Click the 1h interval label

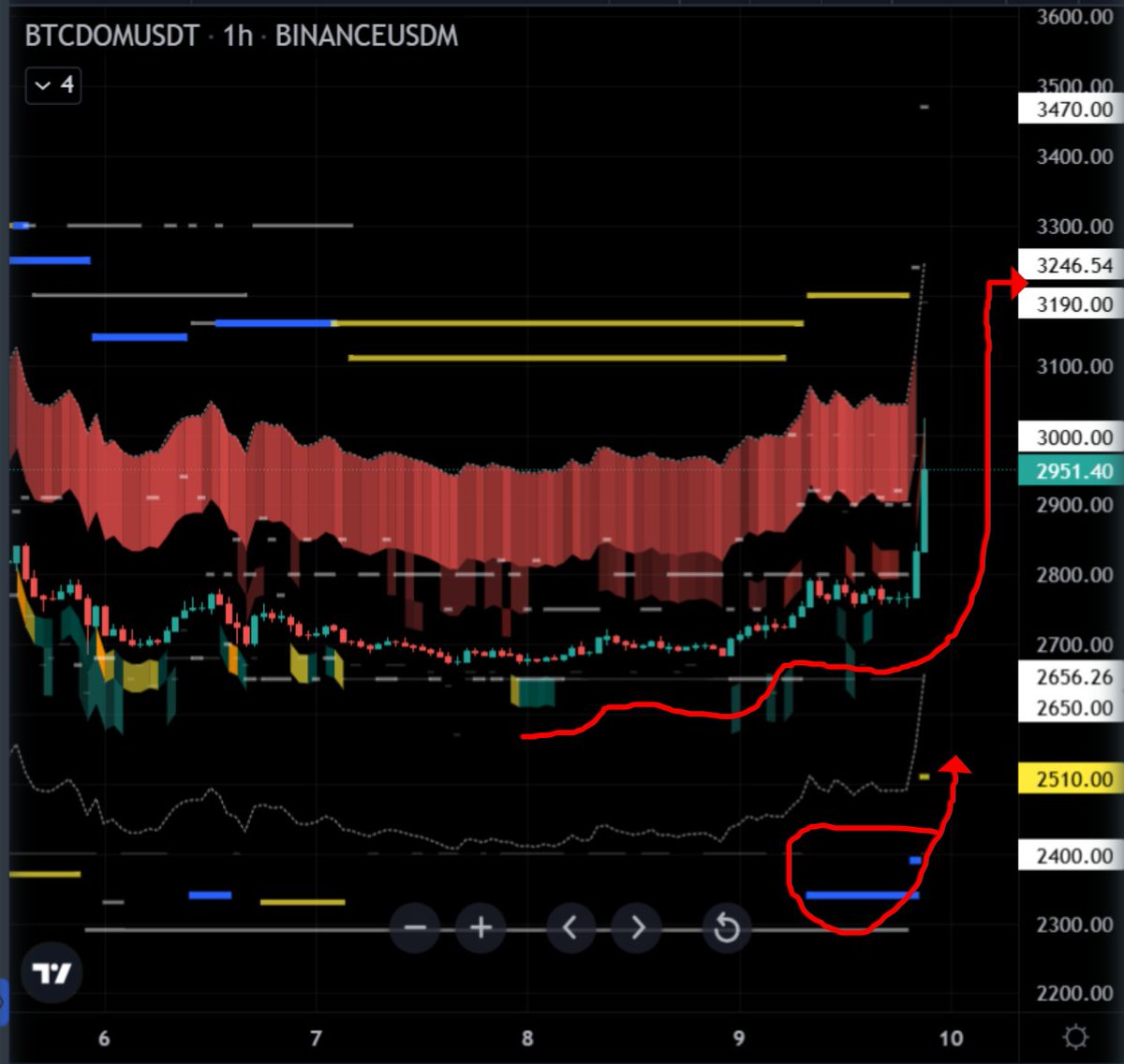coord(238,36)
